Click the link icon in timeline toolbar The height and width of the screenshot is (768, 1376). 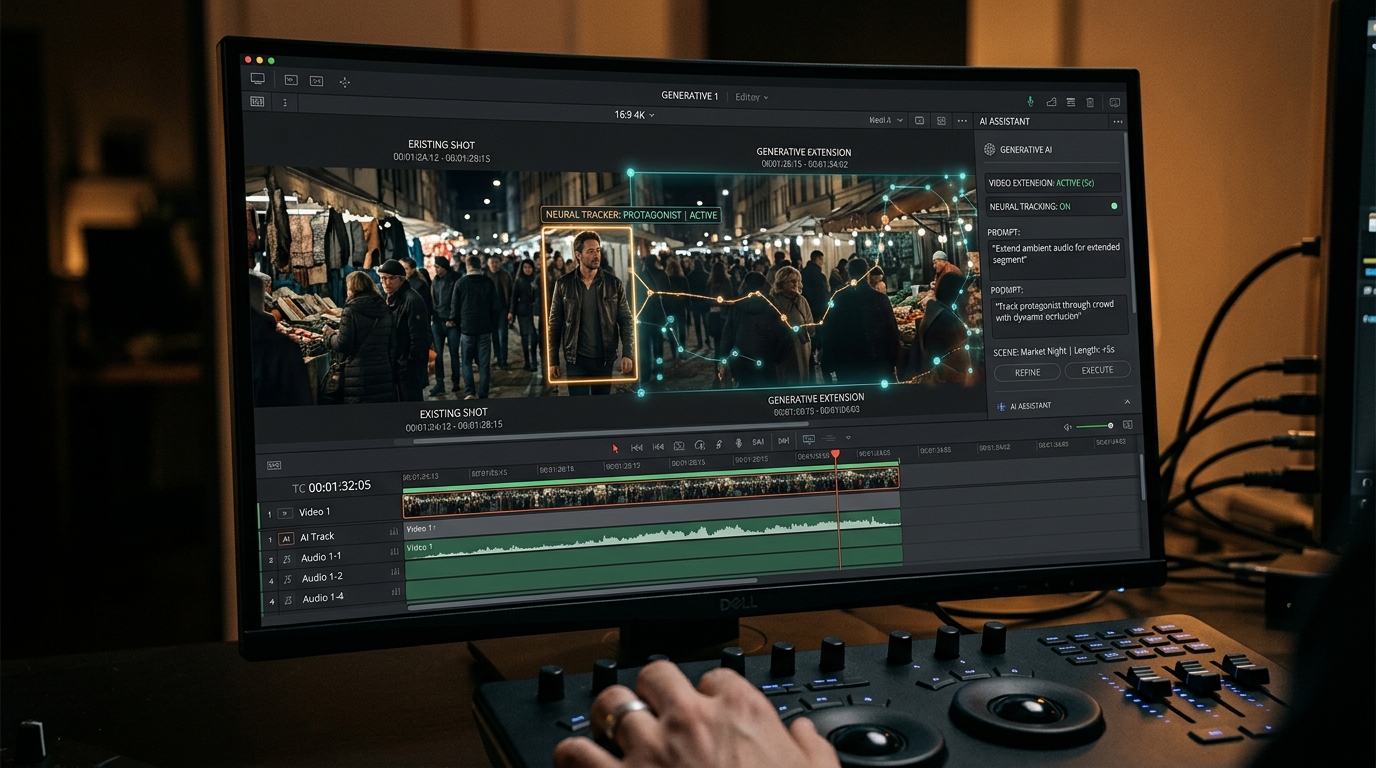pyautogui.click(x=719, y=444)
